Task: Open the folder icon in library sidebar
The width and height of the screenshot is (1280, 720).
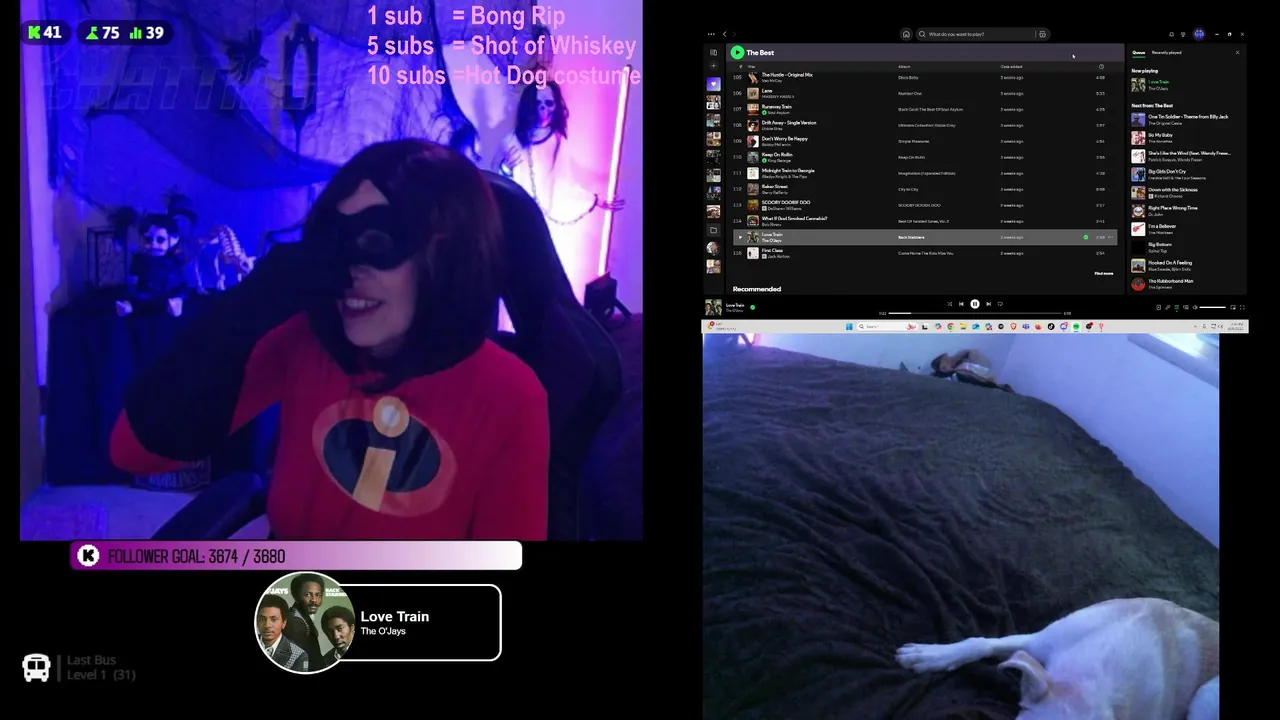Action: point(713,230)
